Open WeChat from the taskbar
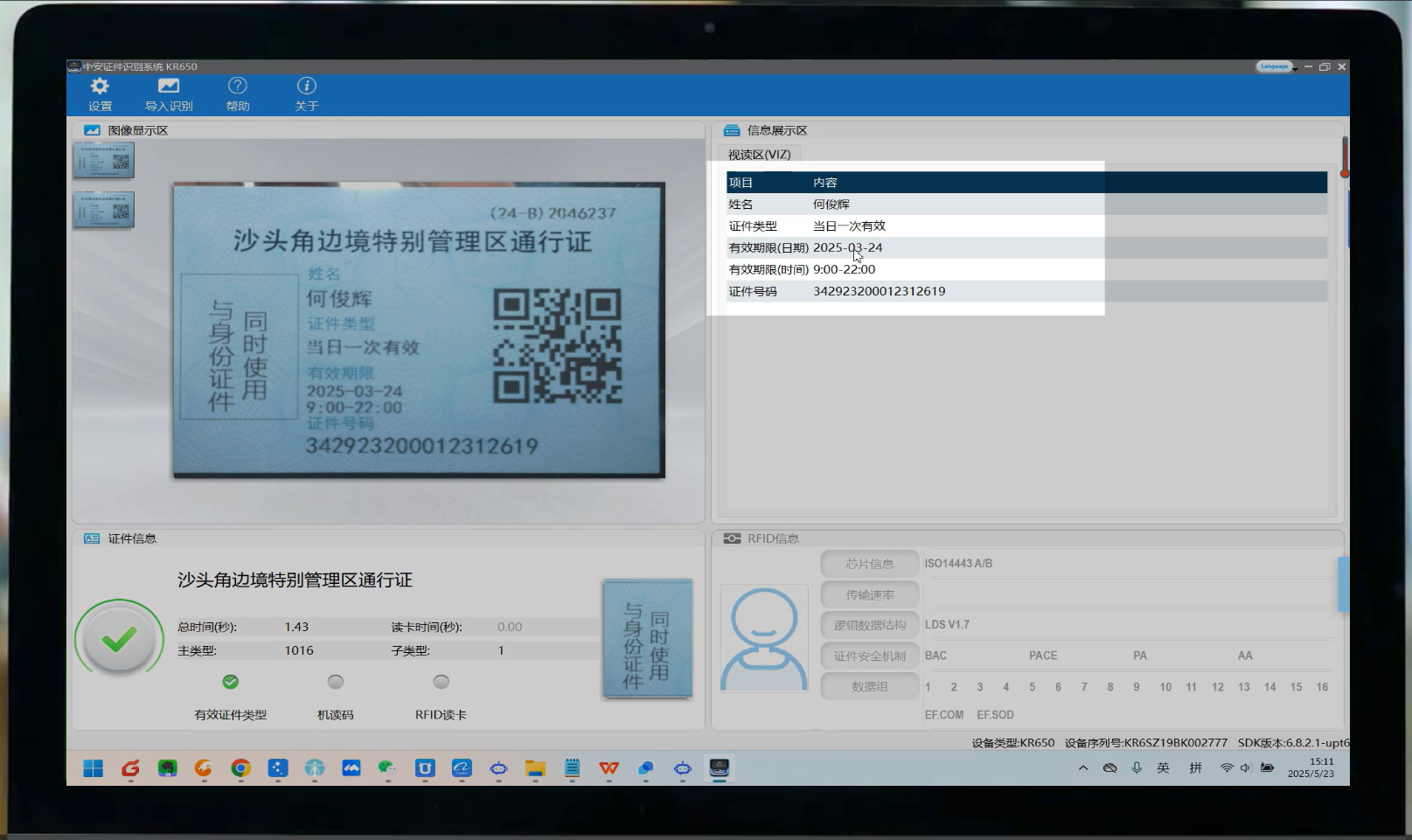The image size is (1412, 840). [x=387, y=768]
